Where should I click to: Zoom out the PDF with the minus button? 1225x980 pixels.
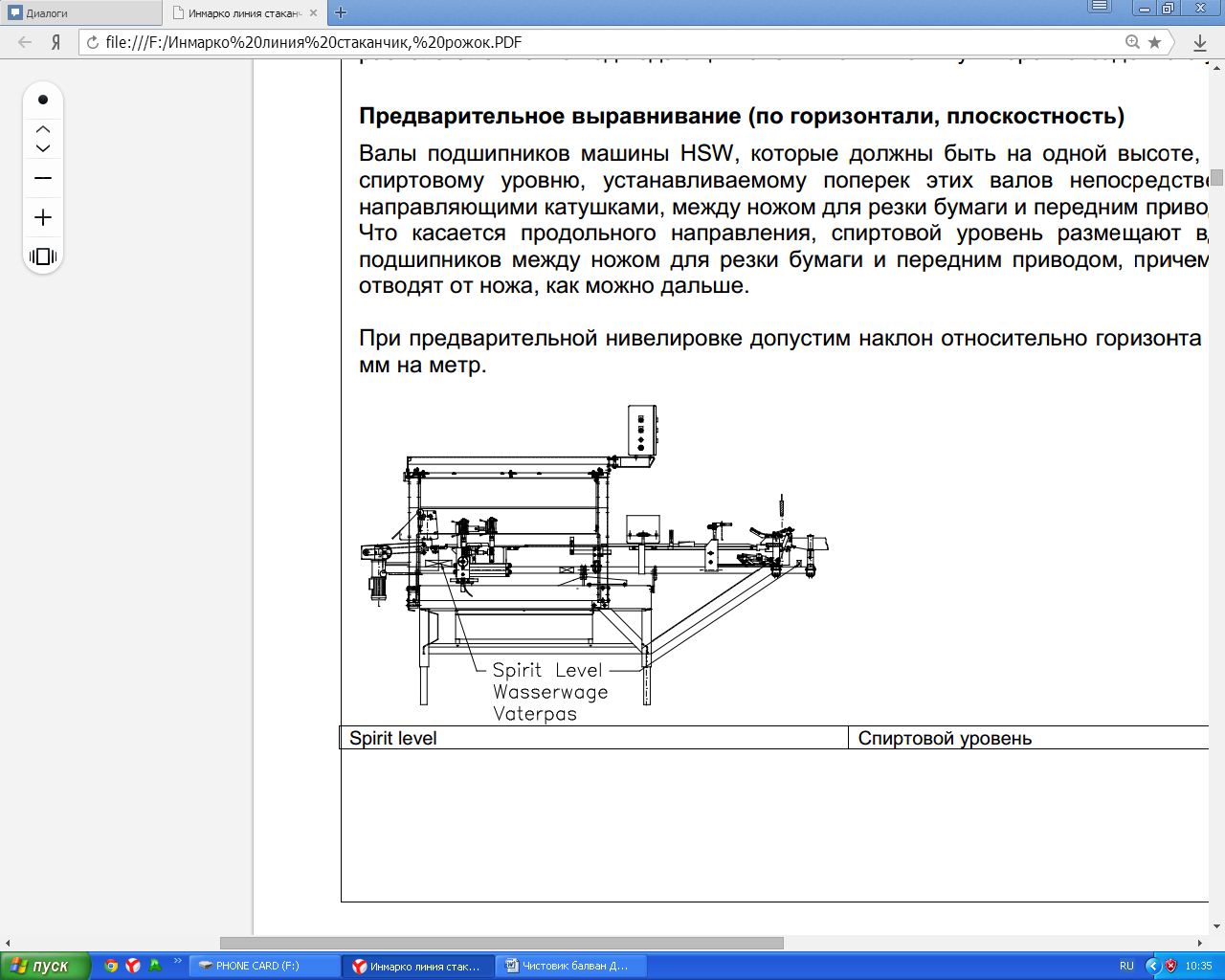tap(43, 179)
